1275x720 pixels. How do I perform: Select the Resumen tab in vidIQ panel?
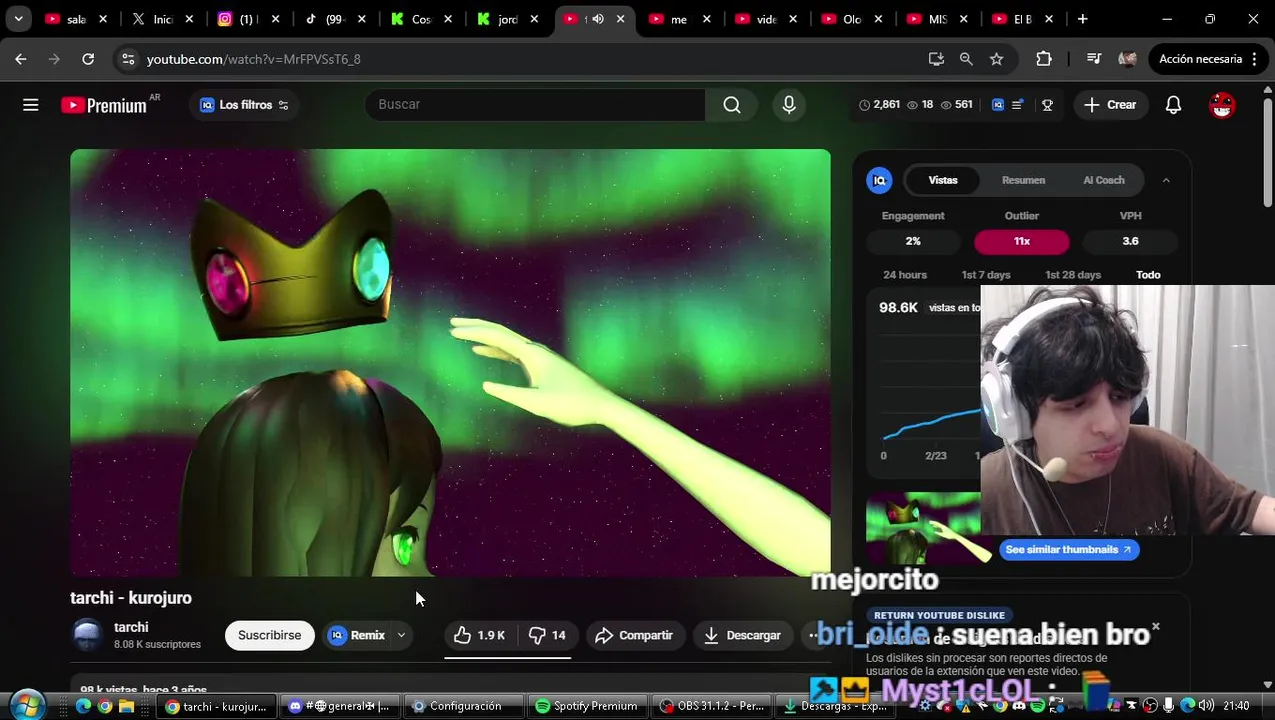1023,180
